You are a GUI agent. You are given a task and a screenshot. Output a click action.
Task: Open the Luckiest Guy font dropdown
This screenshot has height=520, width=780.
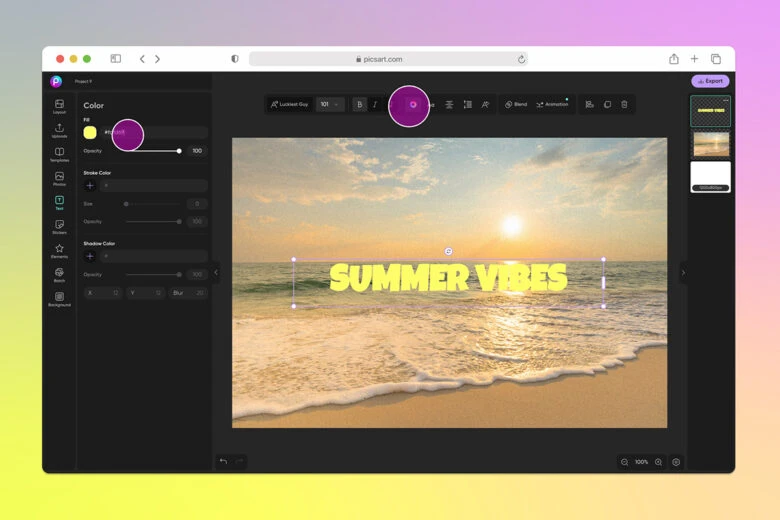point(289,104)
